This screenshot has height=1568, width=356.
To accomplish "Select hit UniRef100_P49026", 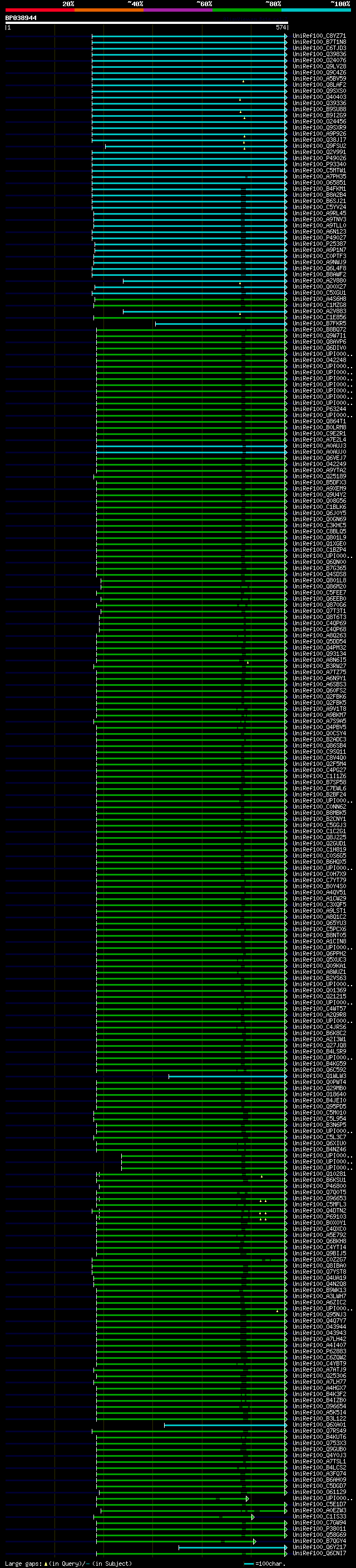I will (x=319, y=159).
